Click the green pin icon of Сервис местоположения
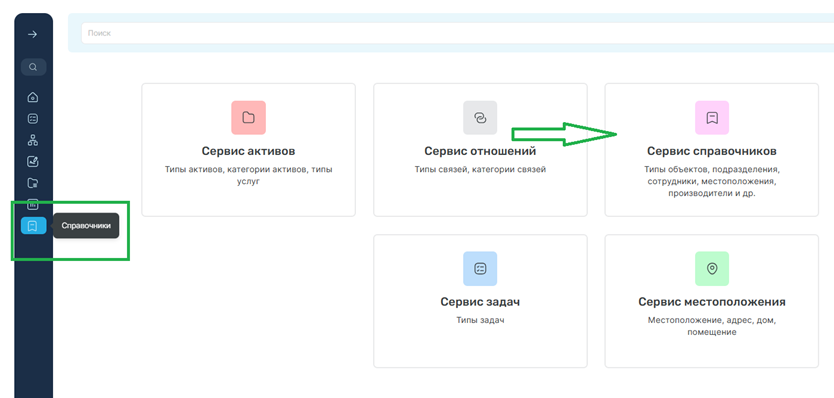This screenshot has height=398, width=834. pyautogui.click(x=712, y=269)
